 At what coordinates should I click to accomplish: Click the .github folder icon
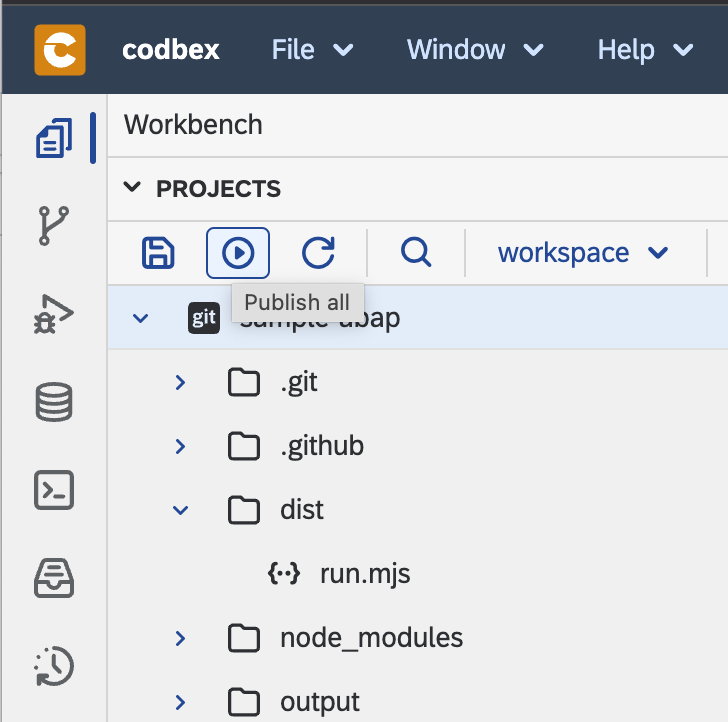(244, 446)
